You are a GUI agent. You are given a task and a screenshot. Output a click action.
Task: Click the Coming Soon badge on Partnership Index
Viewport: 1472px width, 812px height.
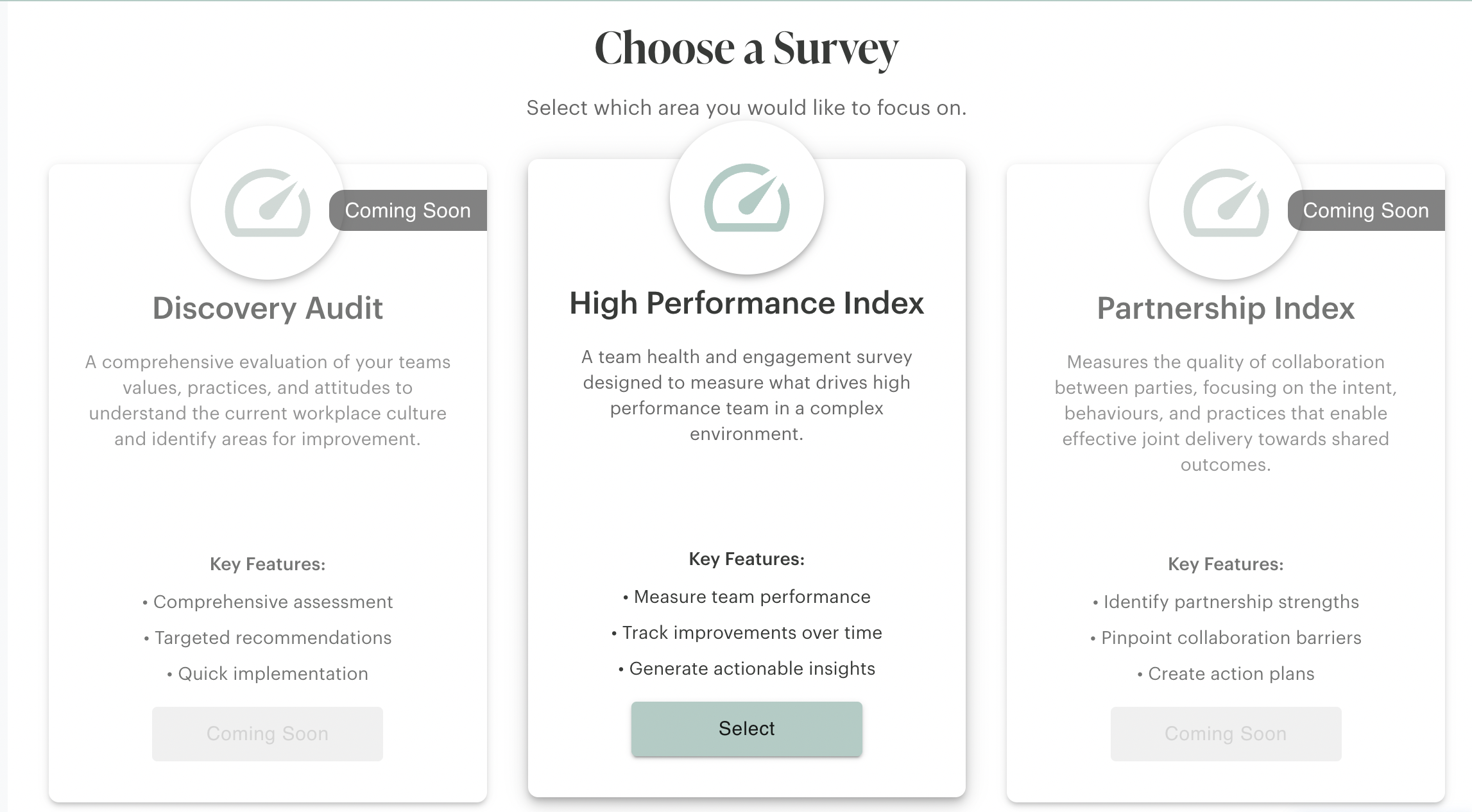point(1366,210)
